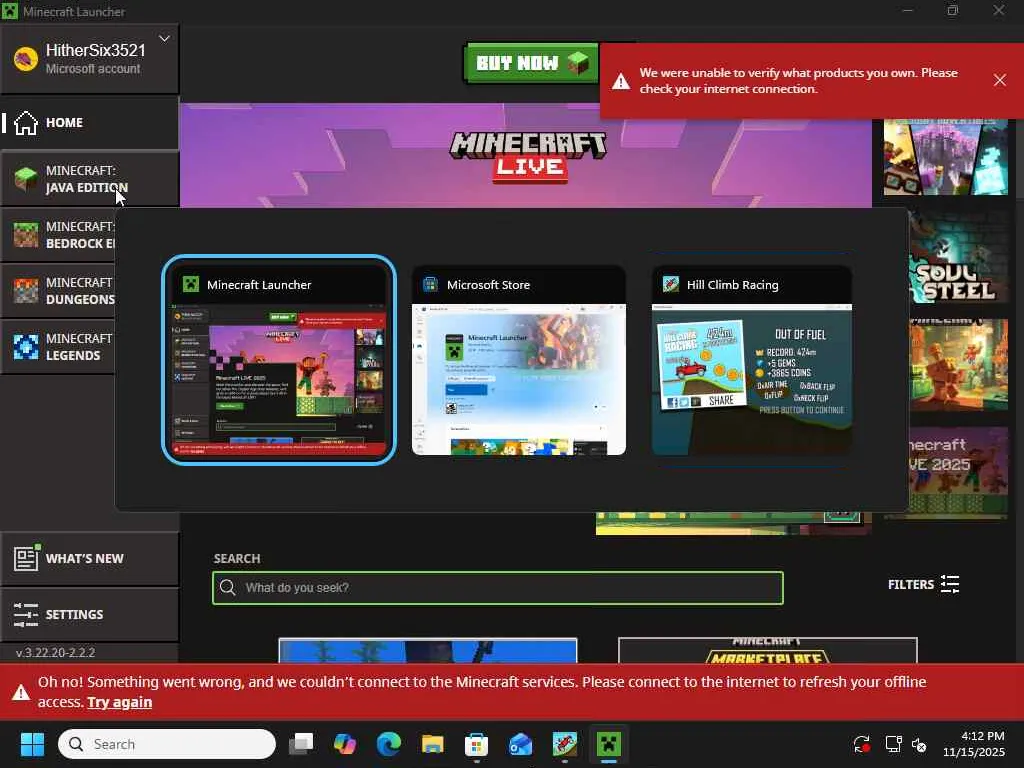Click the warning icon in the bottom error banner
The width and height of the screenshot is (1024, 768).
tap(20, 692)
